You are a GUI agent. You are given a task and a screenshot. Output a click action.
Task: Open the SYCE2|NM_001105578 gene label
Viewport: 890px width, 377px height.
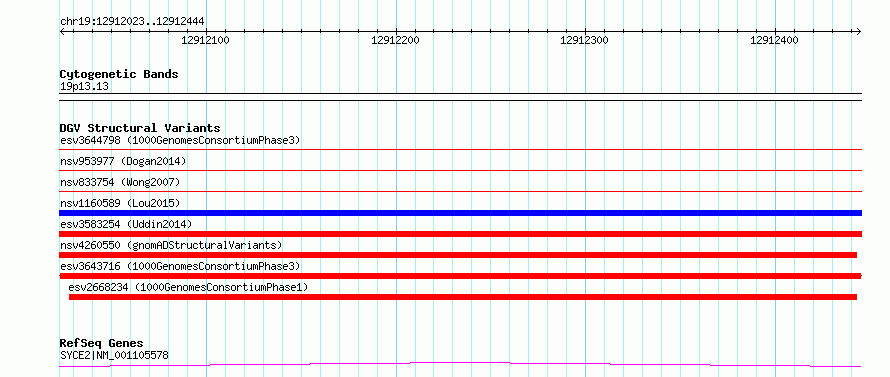point(114,356)
